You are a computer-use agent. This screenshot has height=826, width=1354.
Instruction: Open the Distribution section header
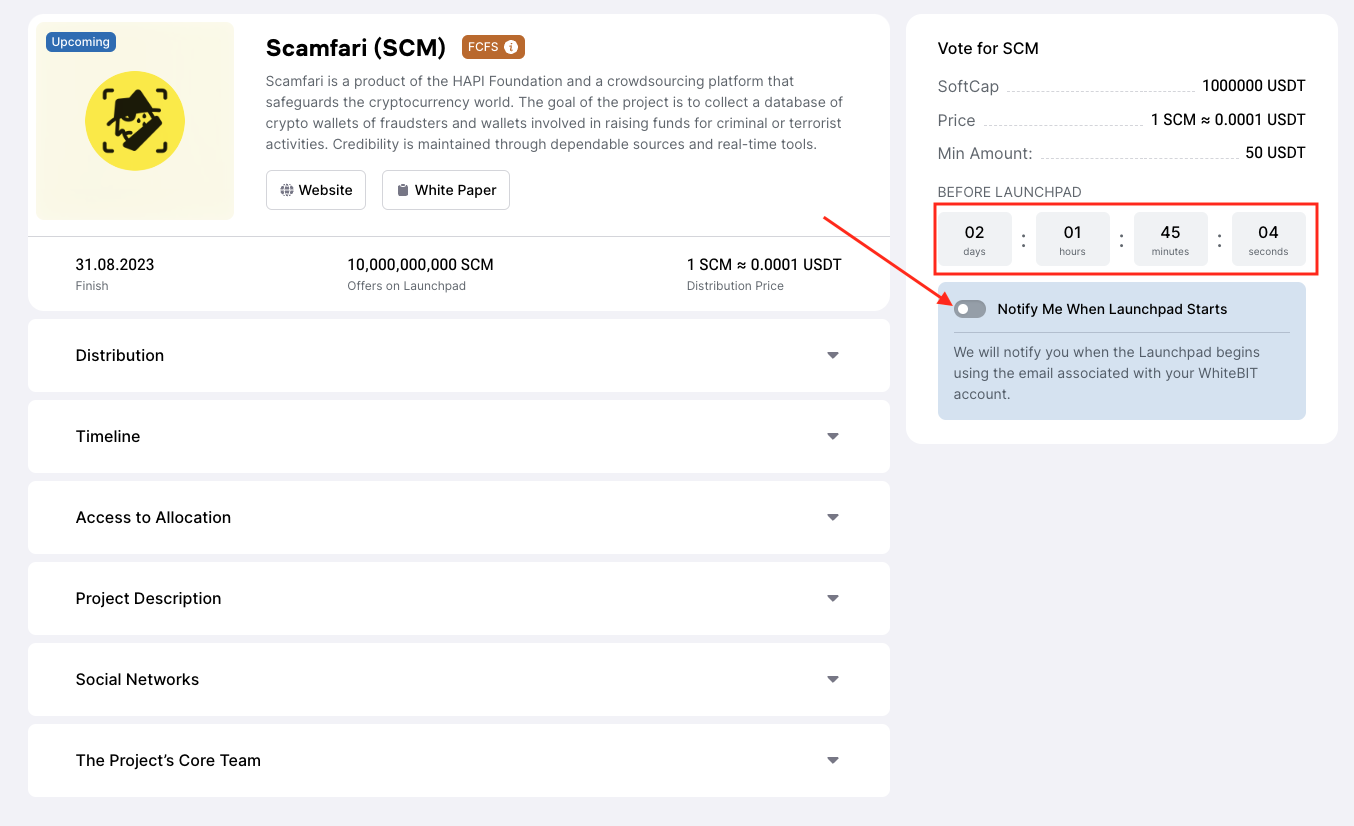coord(120,355)
